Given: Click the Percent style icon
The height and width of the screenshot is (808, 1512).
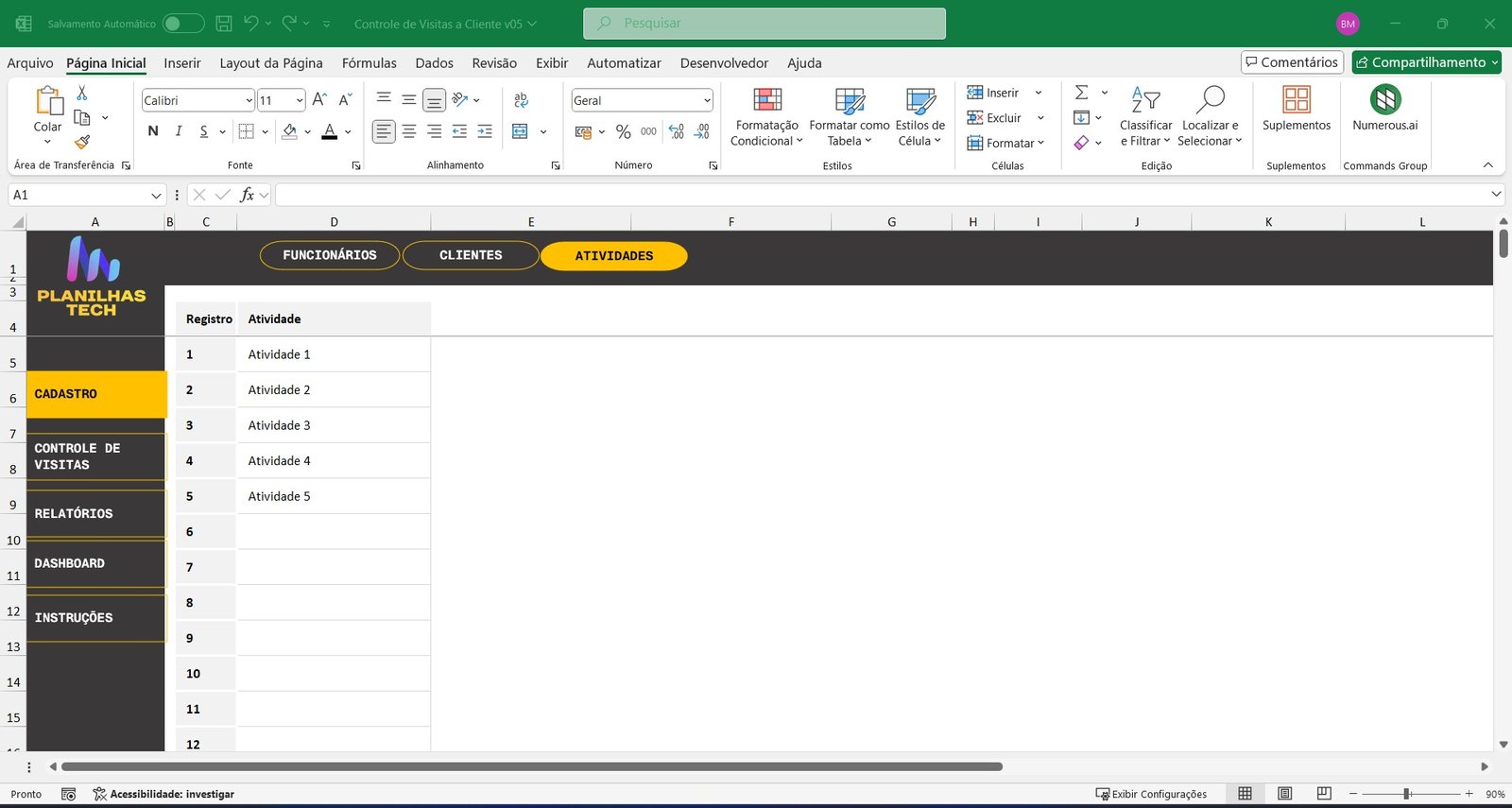Looking at the screenshot, I should tap(623, 132).
